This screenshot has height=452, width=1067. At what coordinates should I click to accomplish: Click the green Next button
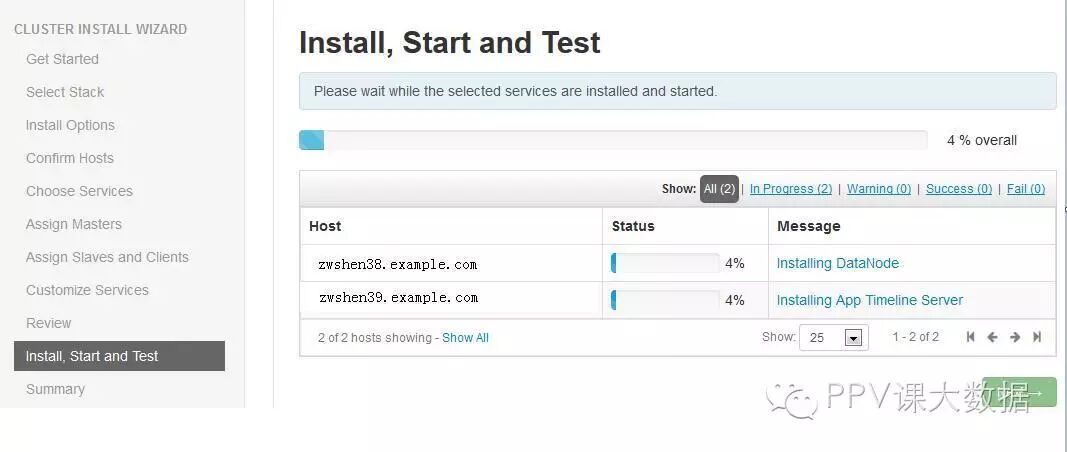click(x=1019, y=392)
